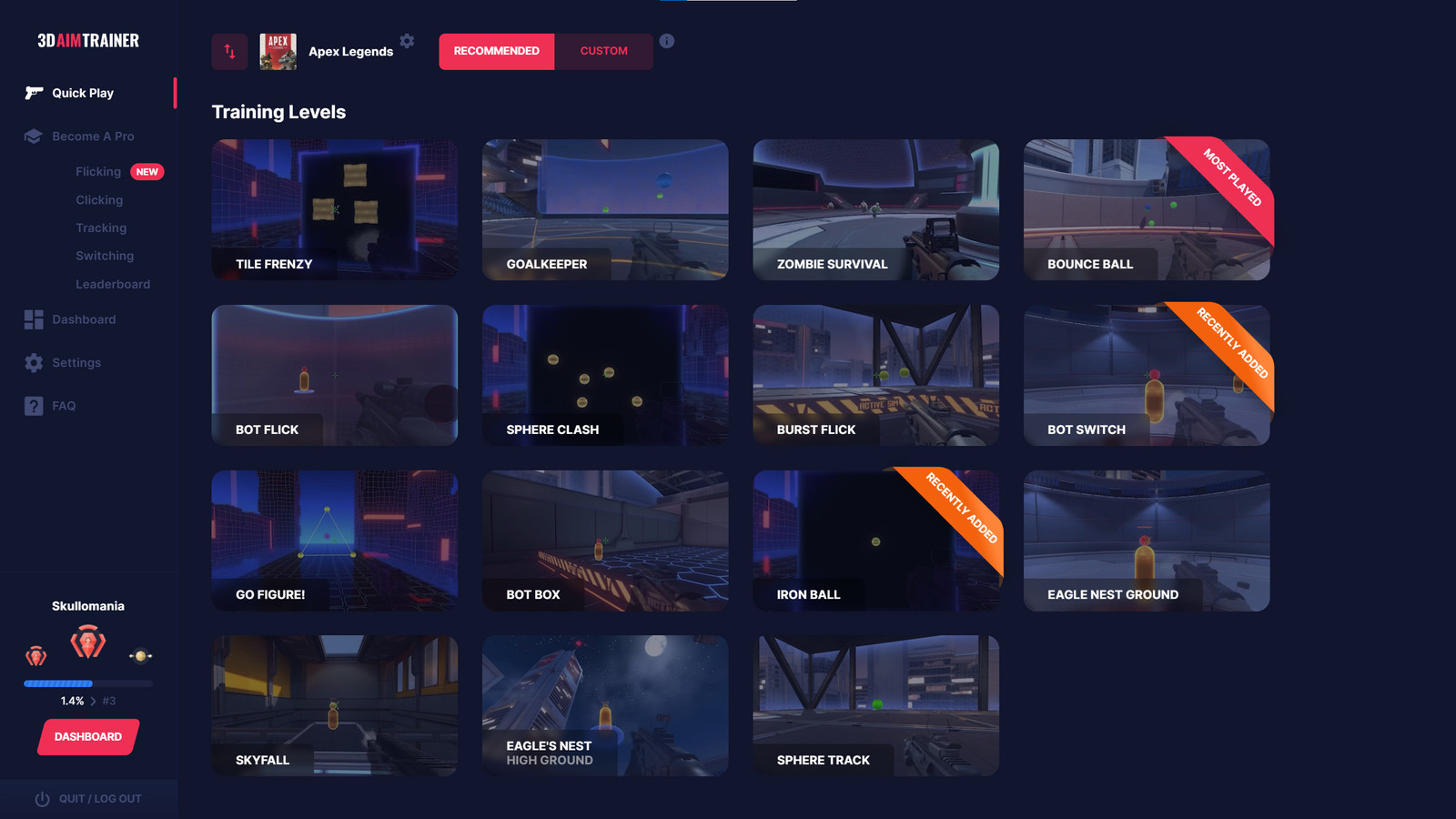Start the Bounce Ball most played level
This screenshot has width=1456, height=819.
tap(1146, 209)
